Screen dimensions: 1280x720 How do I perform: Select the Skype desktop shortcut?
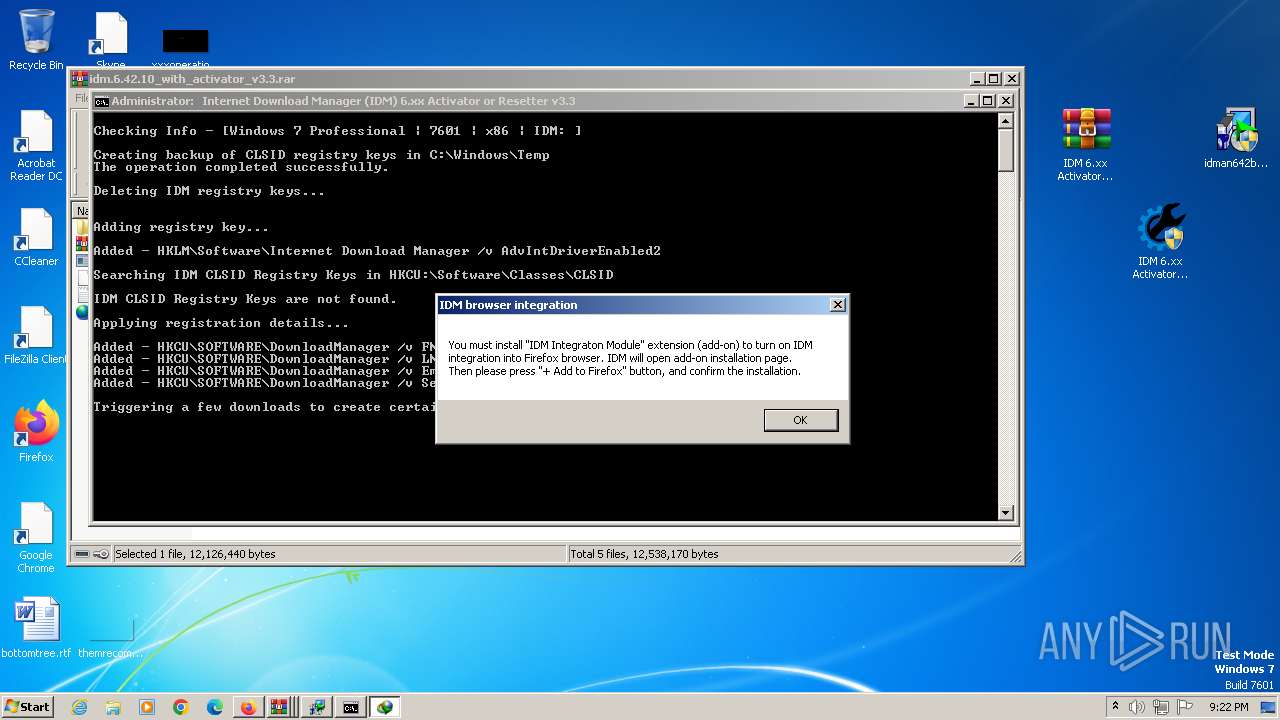click(x=110, y=40)
